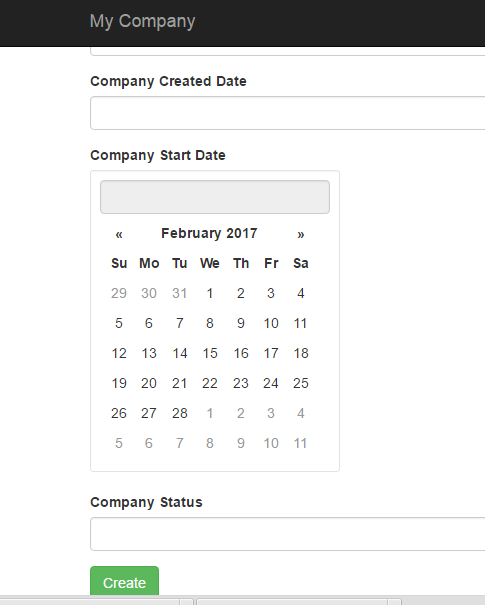Select February 12 in the calendar

pos(119,353)
